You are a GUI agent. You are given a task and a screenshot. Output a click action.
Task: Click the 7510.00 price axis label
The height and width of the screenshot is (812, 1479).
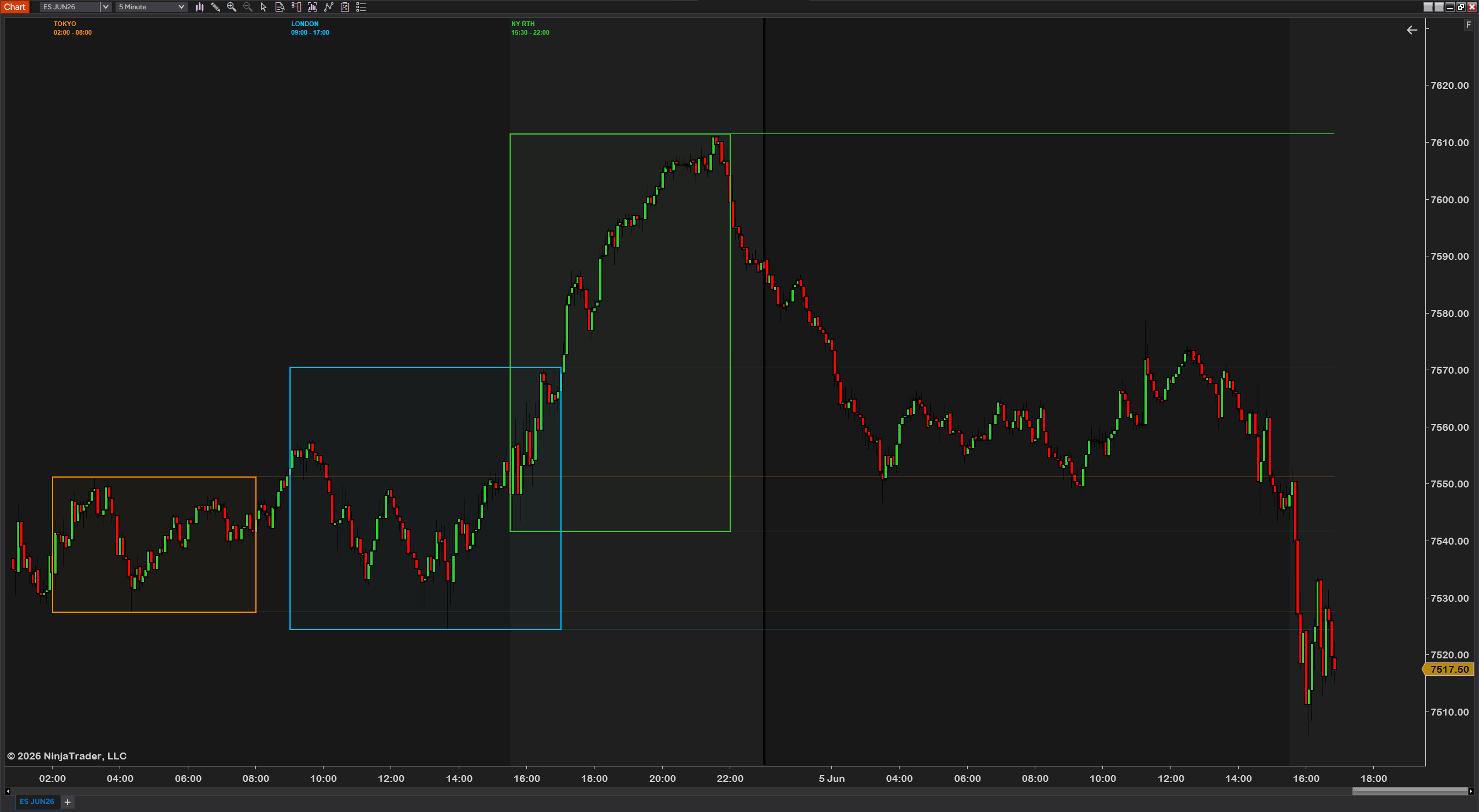pos(1450,712)
